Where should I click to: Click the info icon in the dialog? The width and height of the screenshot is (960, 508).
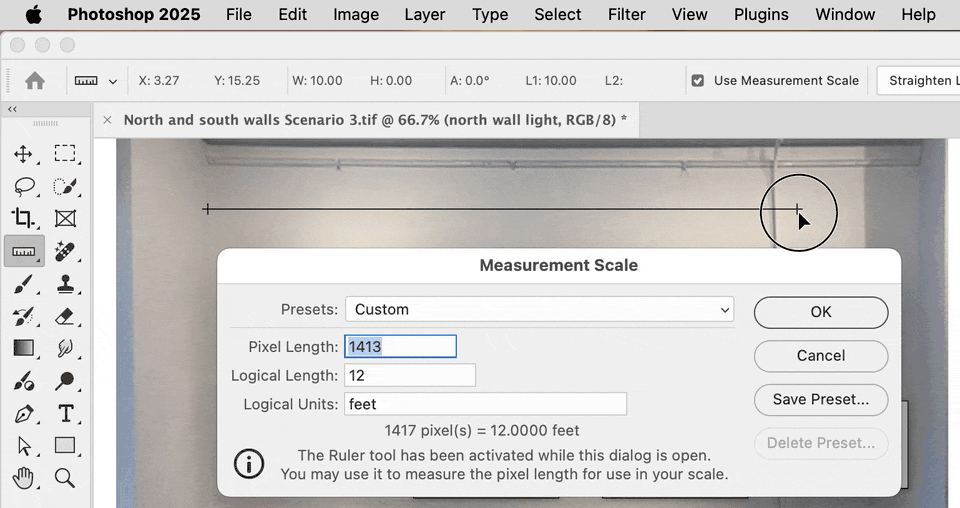[x=249, y=463]
